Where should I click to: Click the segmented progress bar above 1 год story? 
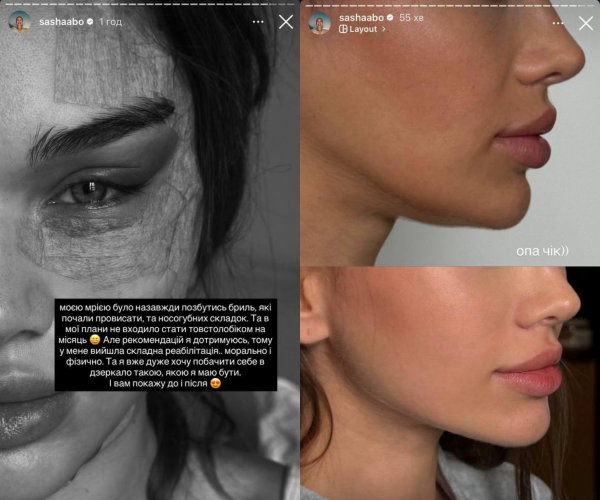[150, 4]
